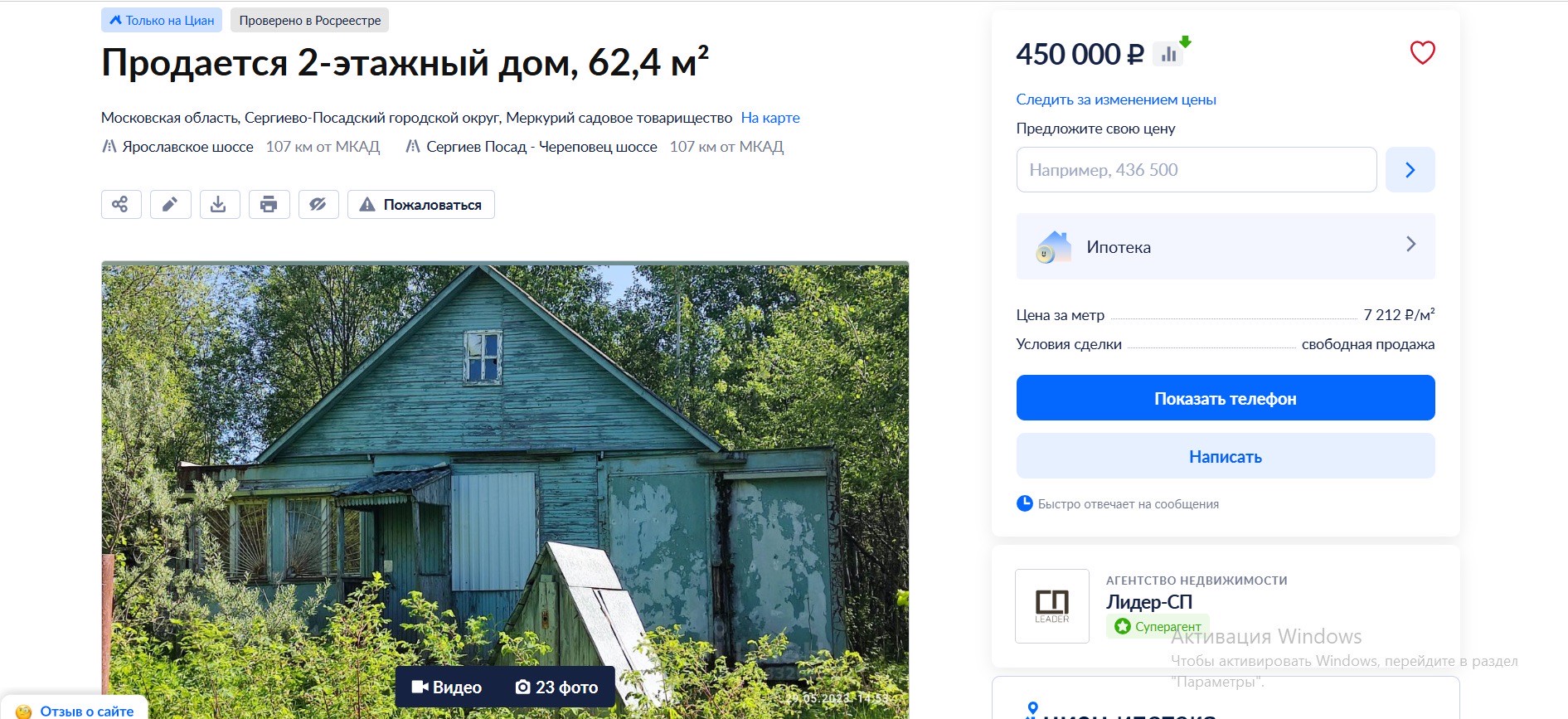Image resolution: width=1568 pixels, height=719 pixels.
Task: Click the share icon button
Action: pyautogui.click(x=121, y=204)
